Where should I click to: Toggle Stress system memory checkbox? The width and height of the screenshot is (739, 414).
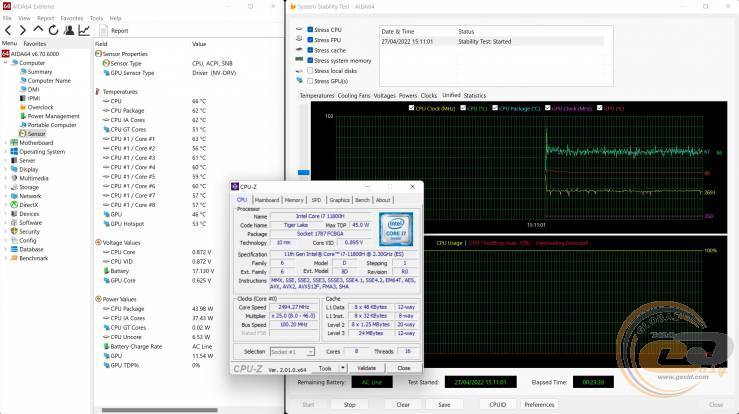click(310, 60)
